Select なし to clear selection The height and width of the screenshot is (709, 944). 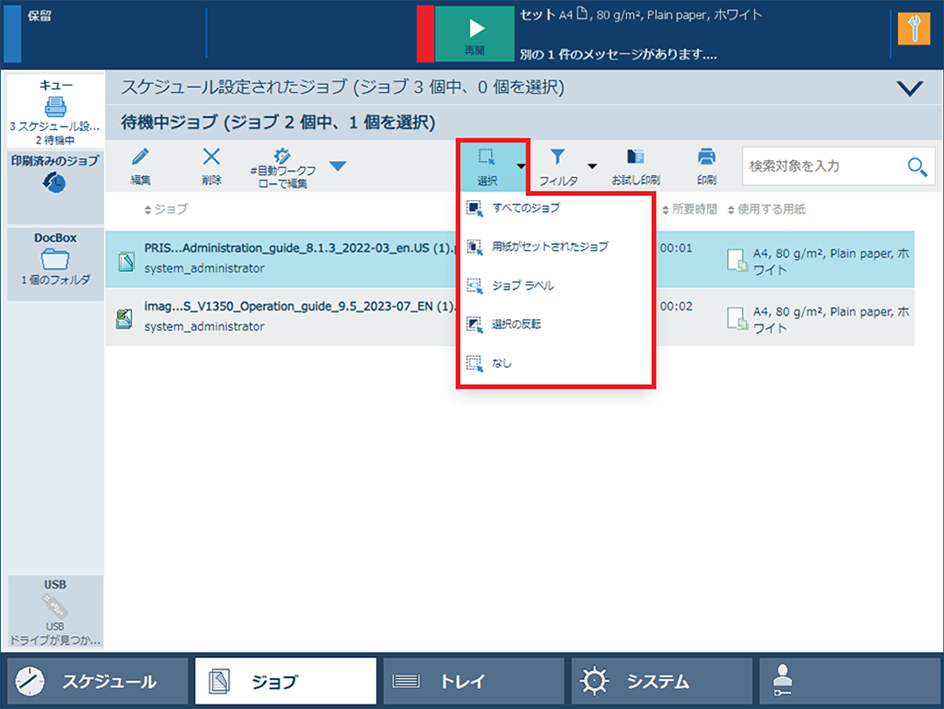501,364
